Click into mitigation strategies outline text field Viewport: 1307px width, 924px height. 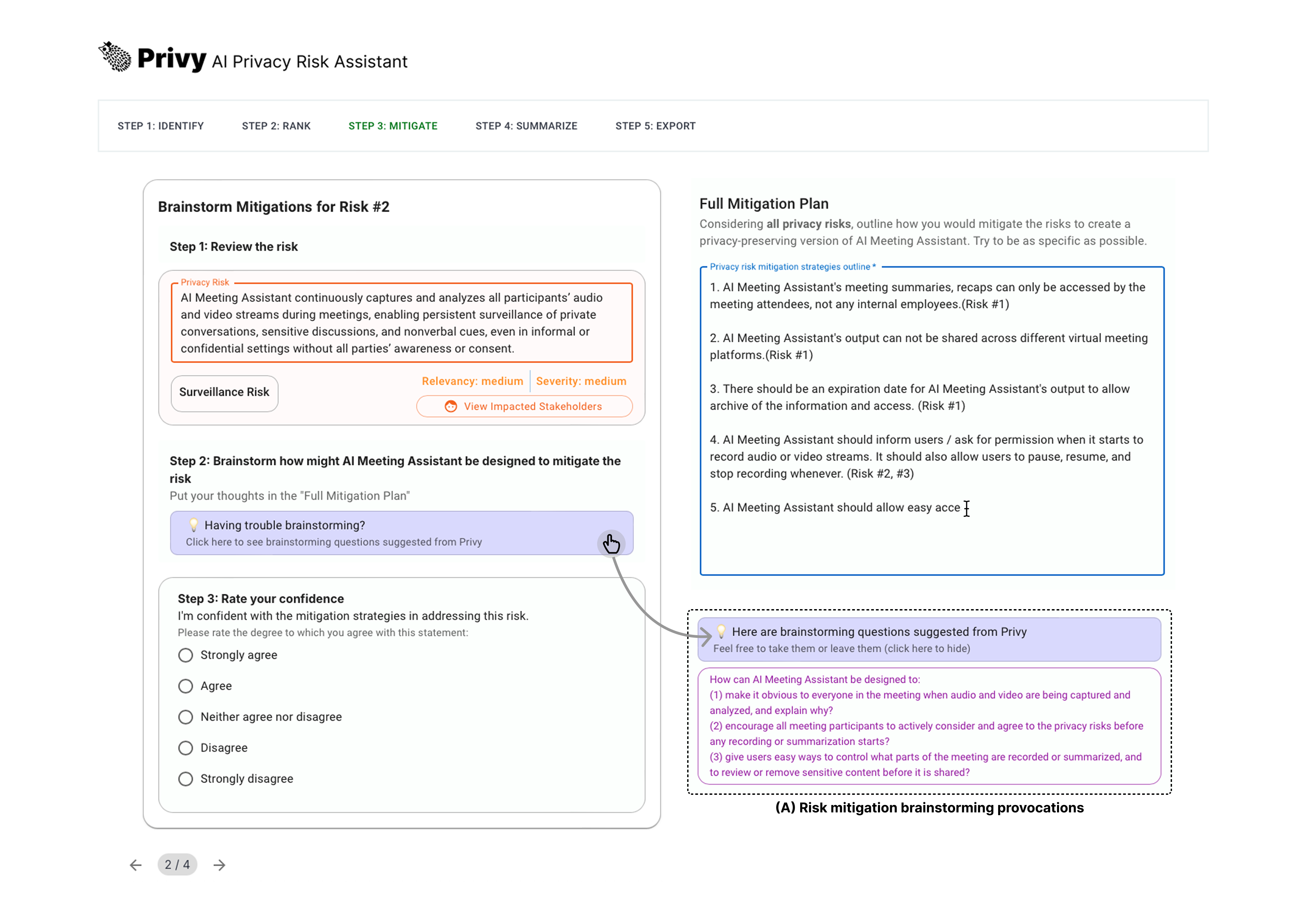[932, 540]
